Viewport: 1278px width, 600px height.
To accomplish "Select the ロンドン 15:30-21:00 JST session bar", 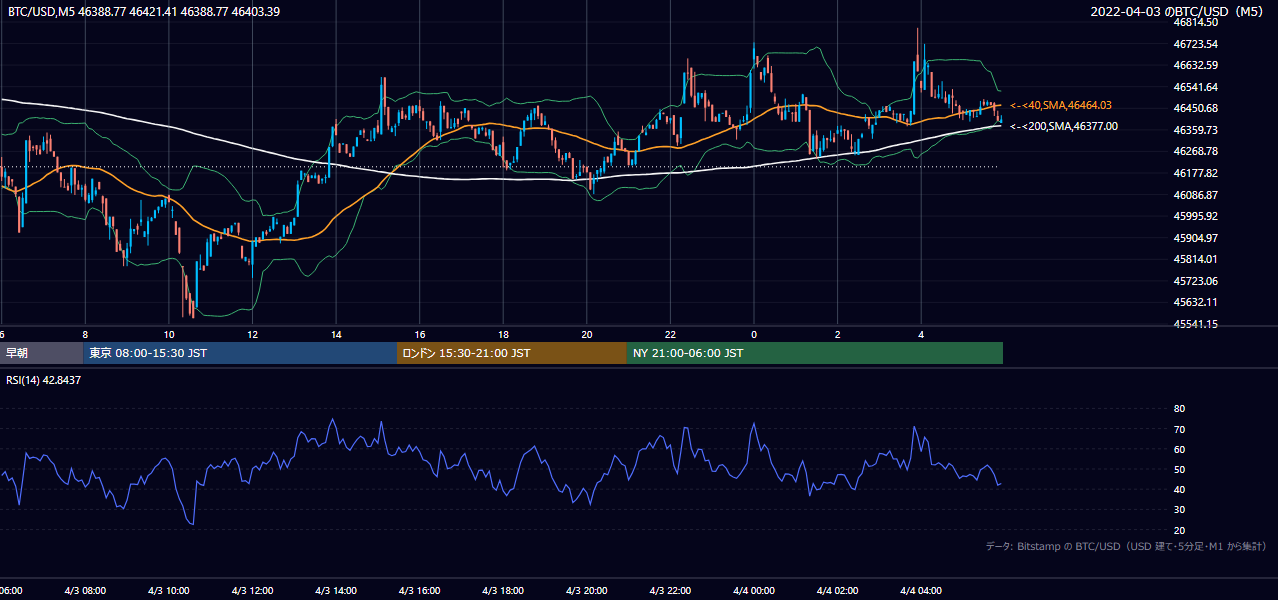I will pyautogui.click(x=512, y=353).
